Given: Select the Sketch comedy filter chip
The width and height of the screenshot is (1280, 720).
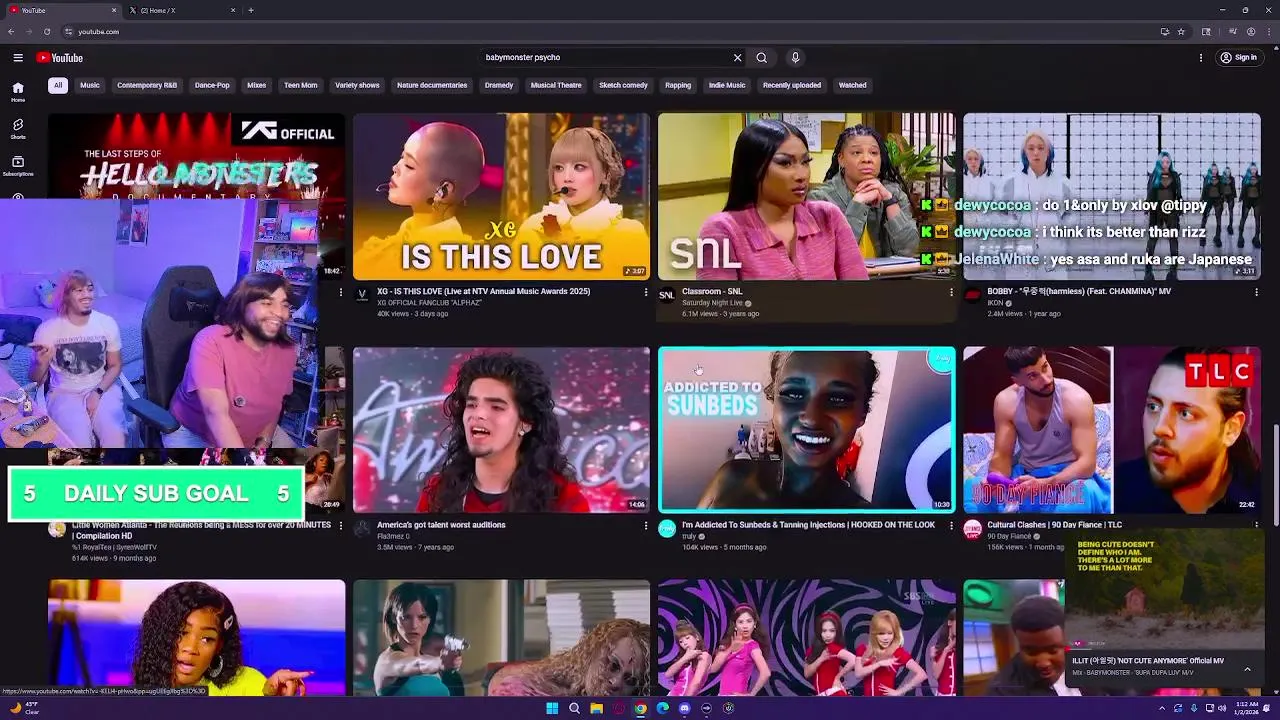Looking at the screenshot, I should click(x=624, y=85).
